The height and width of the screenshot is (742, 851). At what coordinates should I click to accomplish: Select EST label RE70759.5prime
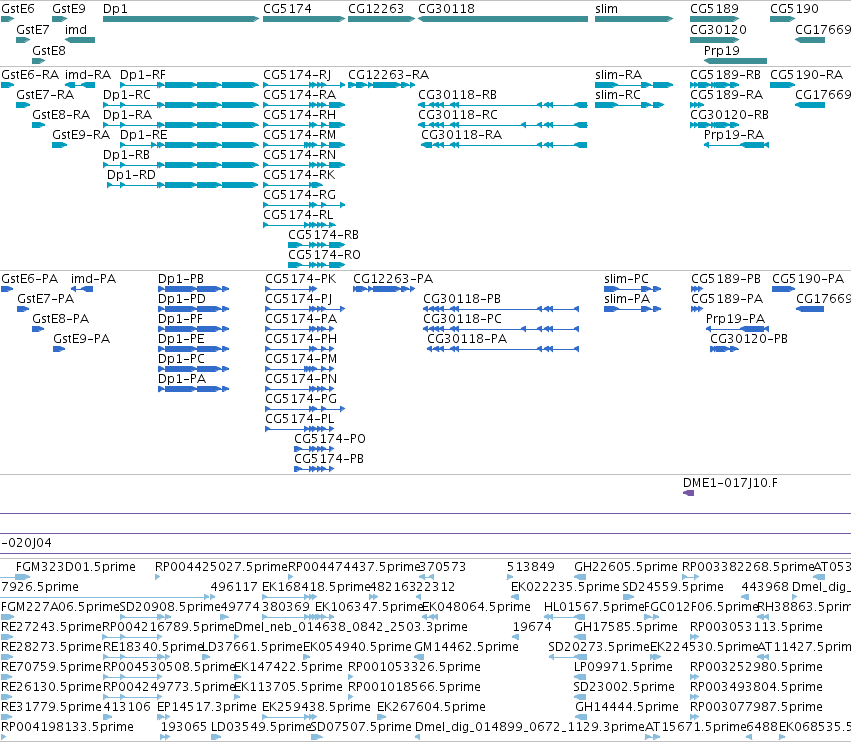point(51,667)
